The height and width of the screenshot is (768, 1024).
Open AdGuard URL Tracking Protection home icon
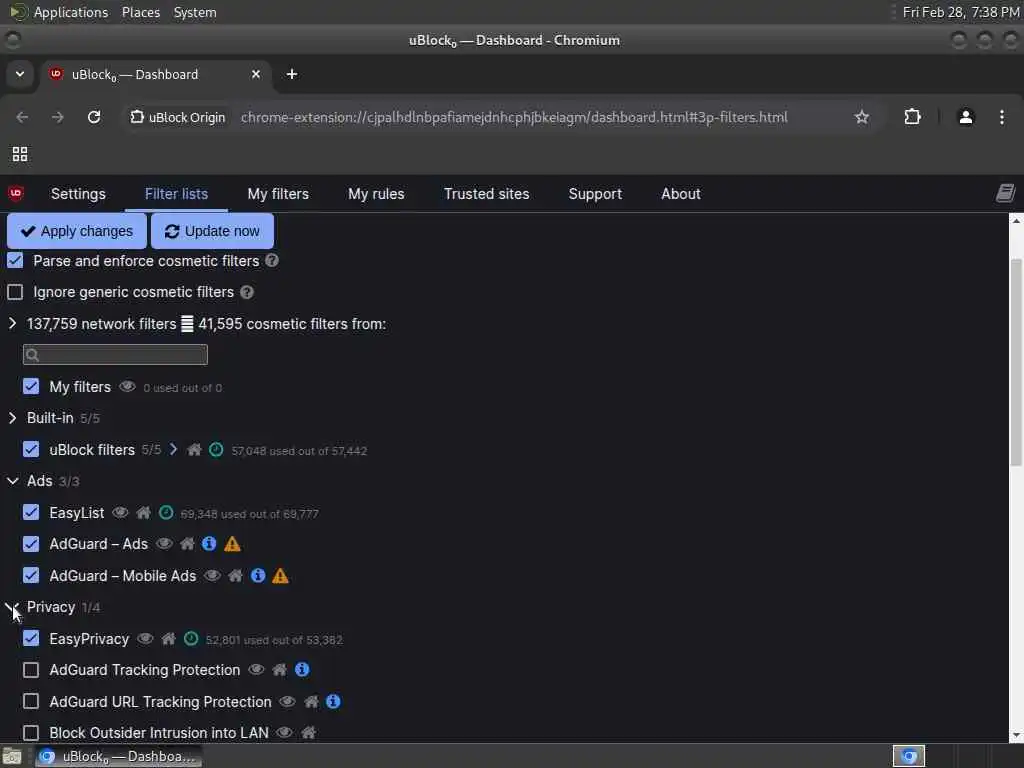pos(312,701)
